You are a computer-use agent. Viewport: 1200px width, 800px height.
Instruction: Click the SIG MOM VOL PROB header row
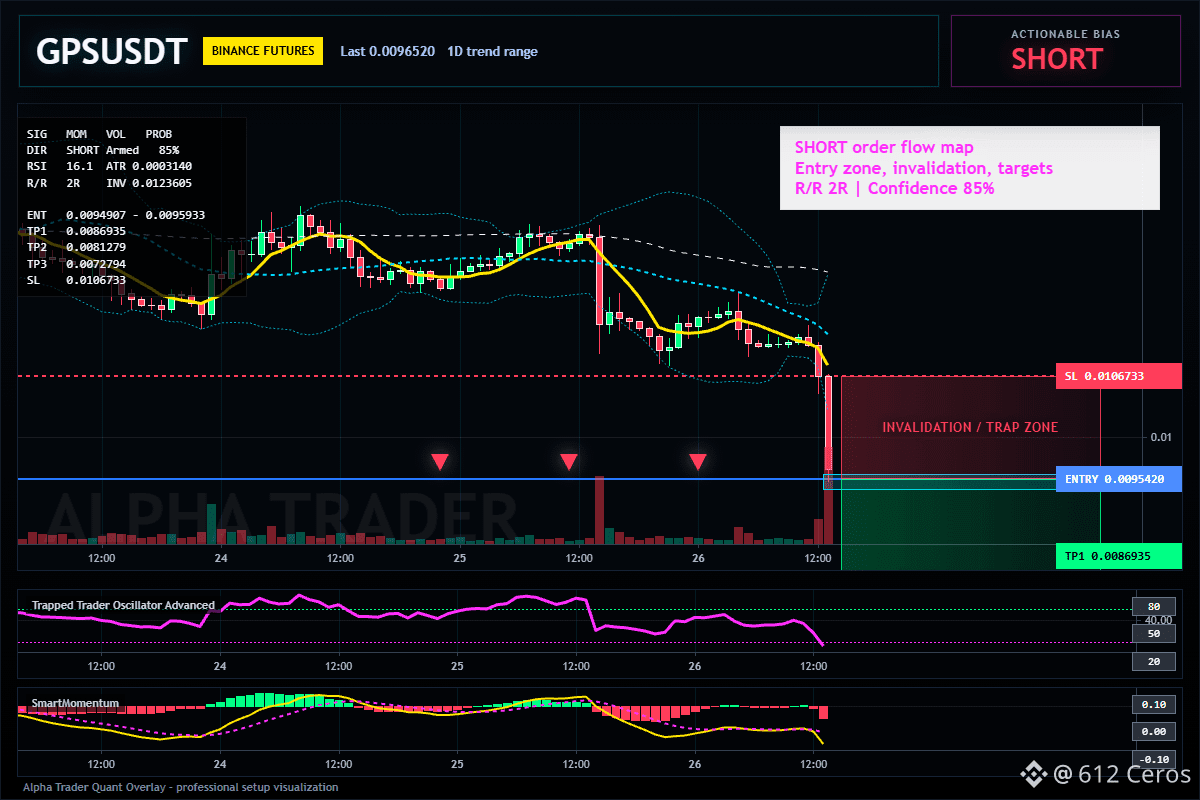point(99,134)
